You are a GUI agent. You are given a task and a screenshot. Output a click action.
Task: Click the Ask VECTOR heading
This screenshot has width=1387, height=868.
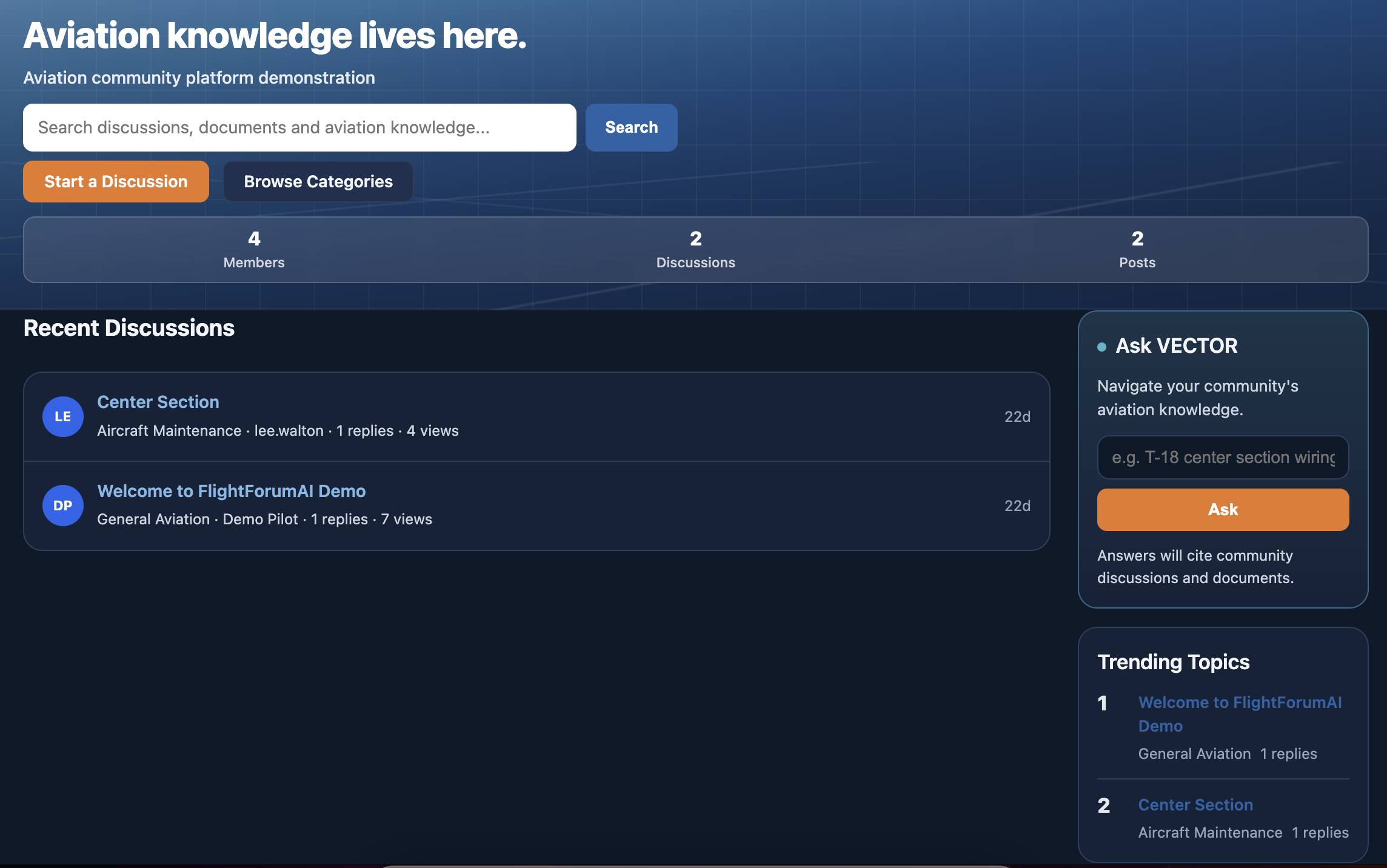tap(1177, 346)
